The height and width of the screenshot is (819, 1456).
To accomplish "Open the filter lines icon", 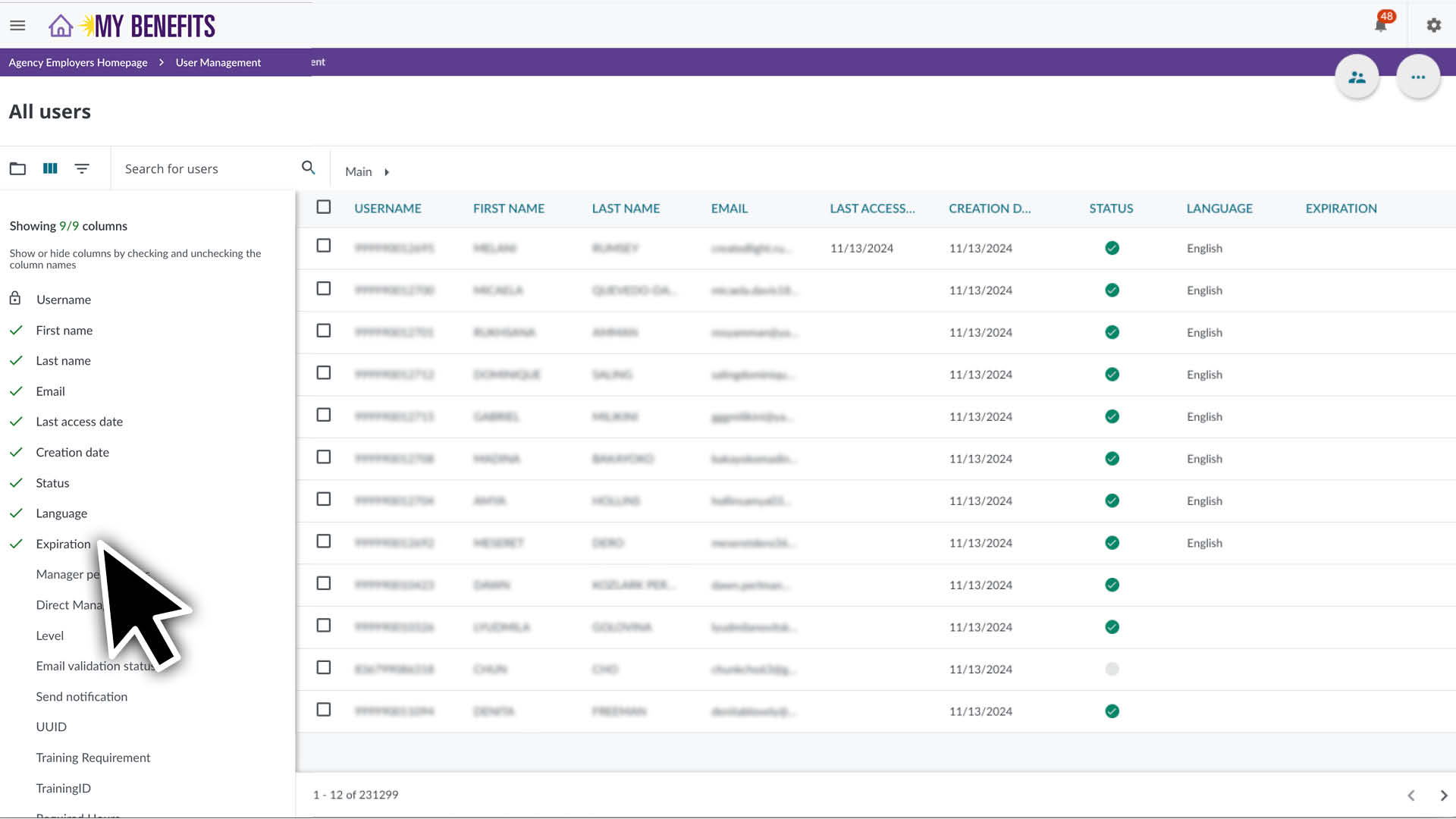I will (x=82, y=168).
